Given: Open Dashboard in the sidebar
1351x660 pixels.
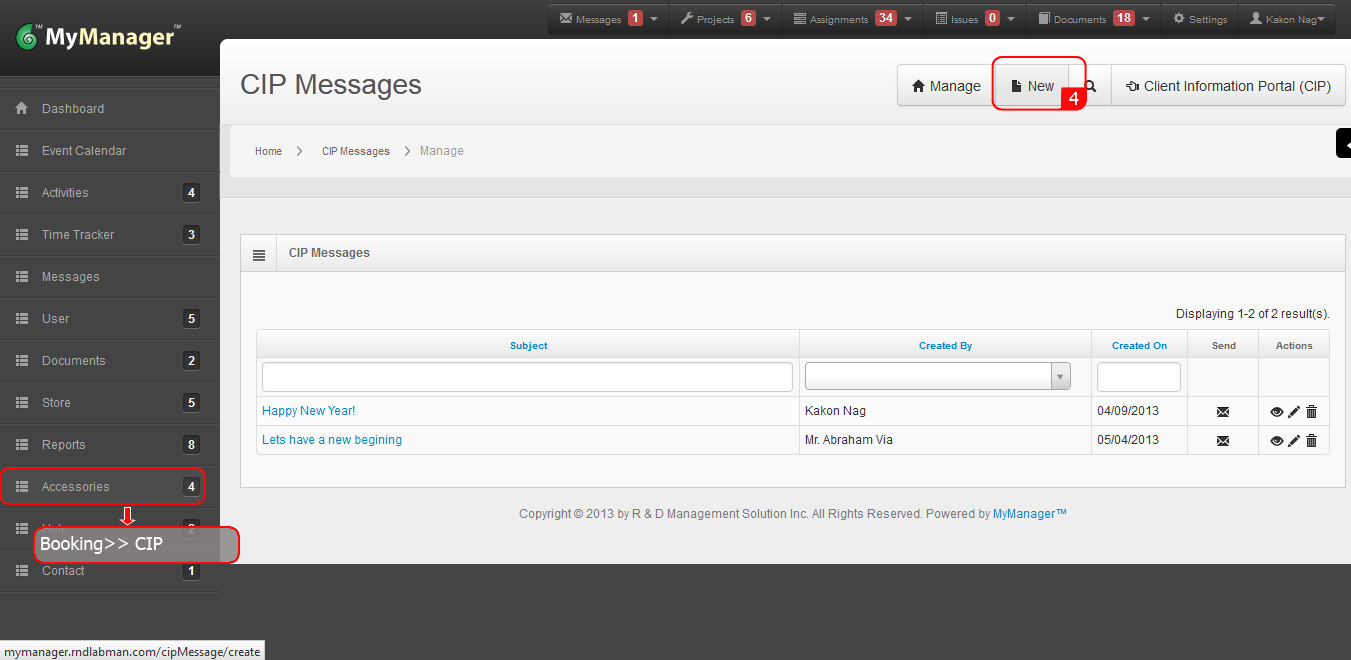Looking at the screenshot, I should click(x=73, y=109).
